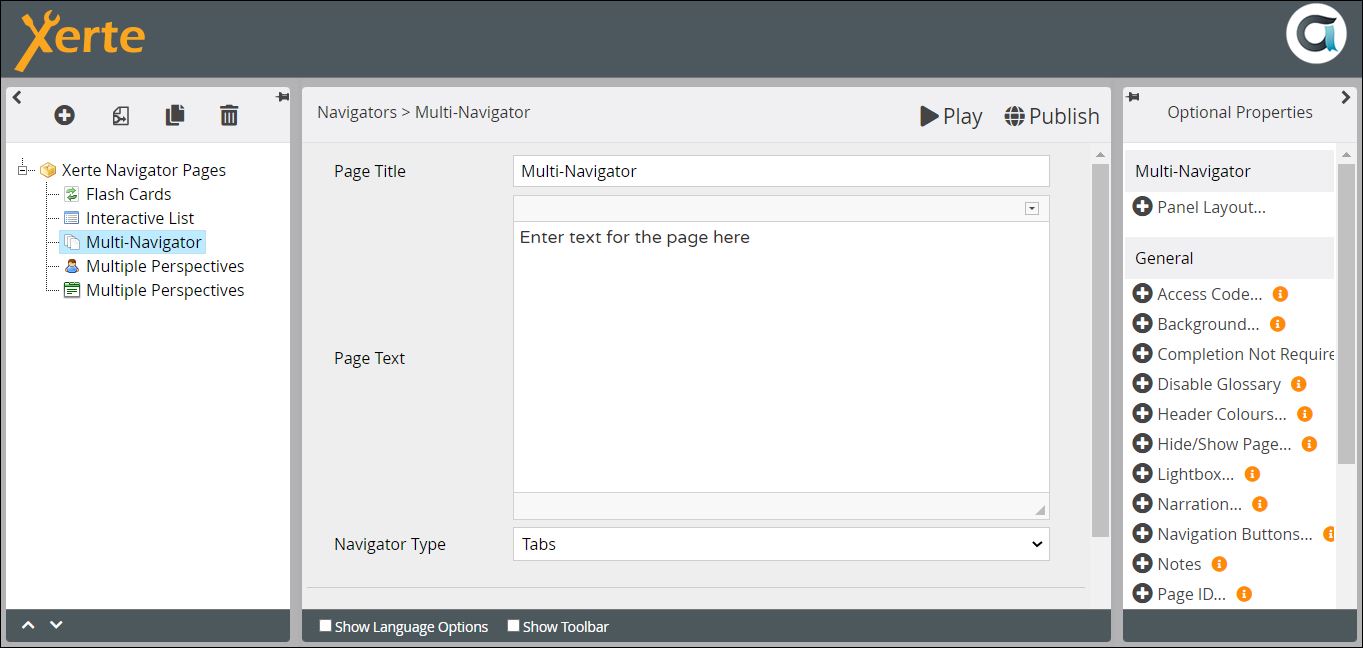The image size is (1363, 648).
Task: Select Flash Cards page in the tree
Action: click(128, 194)
